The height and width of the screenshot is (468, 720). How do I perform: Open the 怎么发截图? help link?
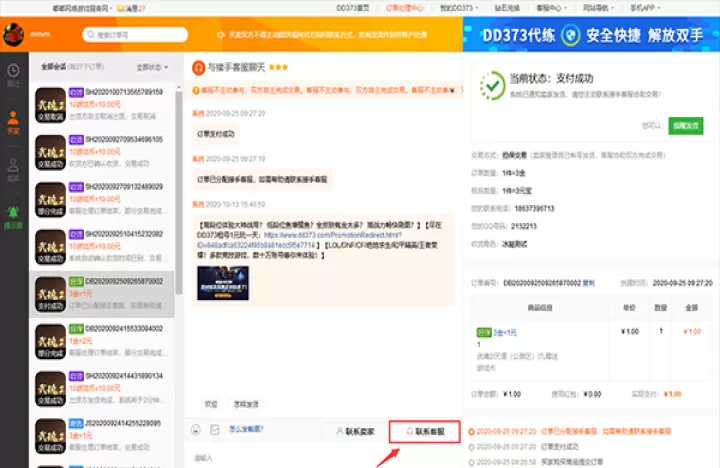point(247,429)
